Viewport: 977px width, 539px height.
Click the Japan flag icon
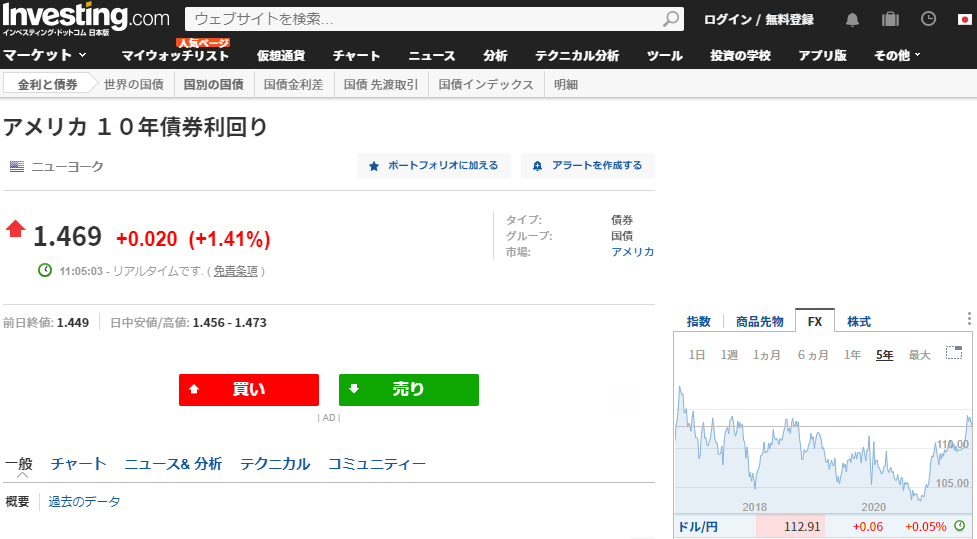click(965, 19)
